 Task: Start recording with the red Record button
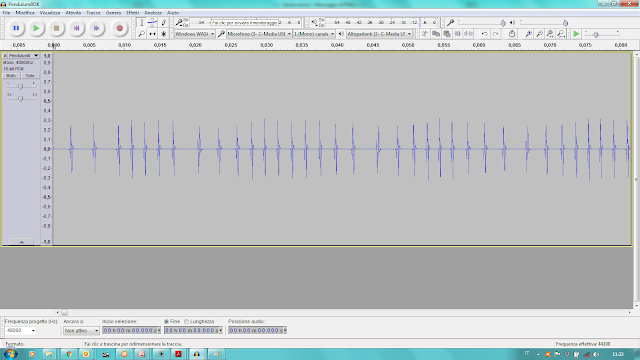(x=119, y=28)
